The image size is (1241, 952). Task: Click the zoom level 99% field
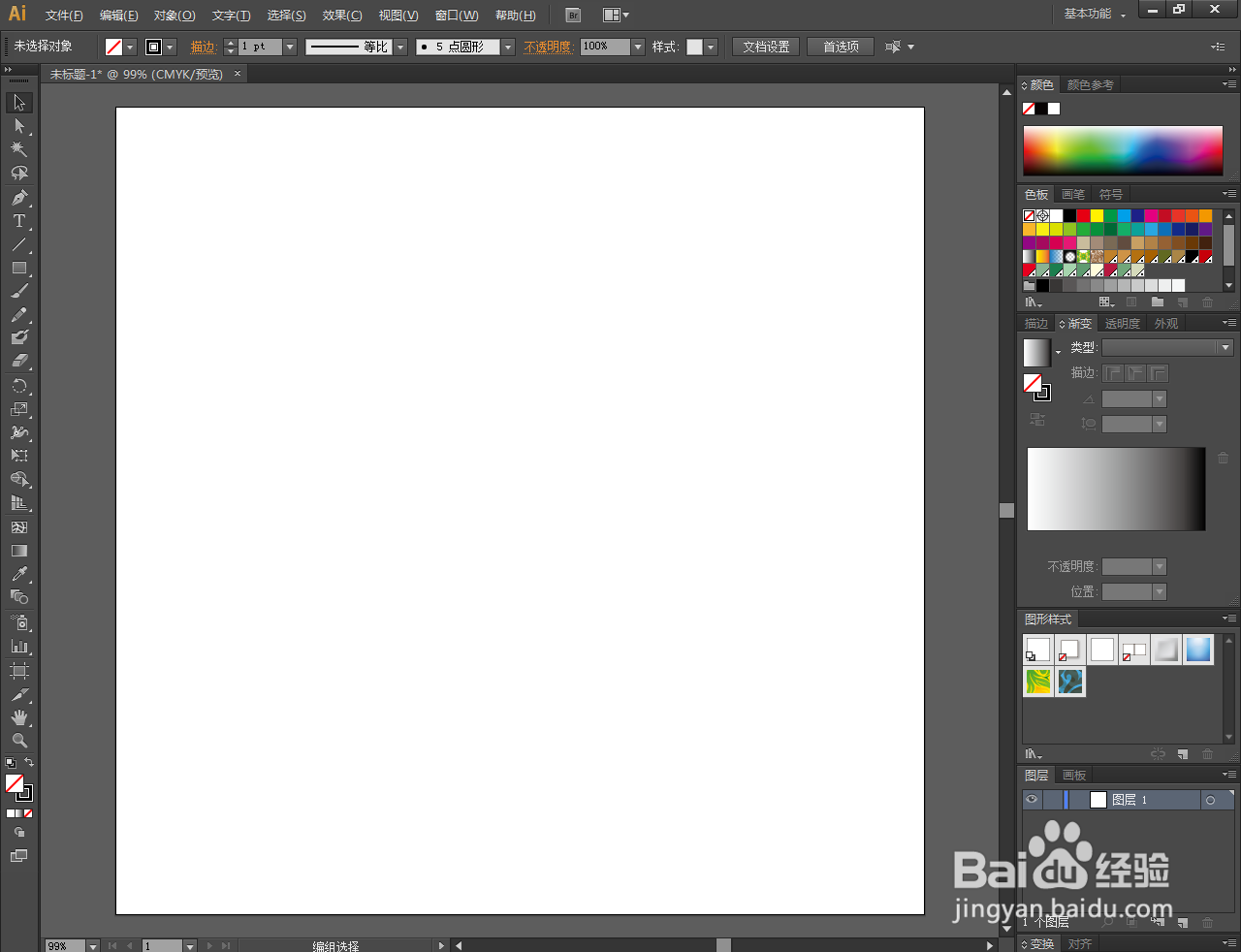click(x=65, y=946)
